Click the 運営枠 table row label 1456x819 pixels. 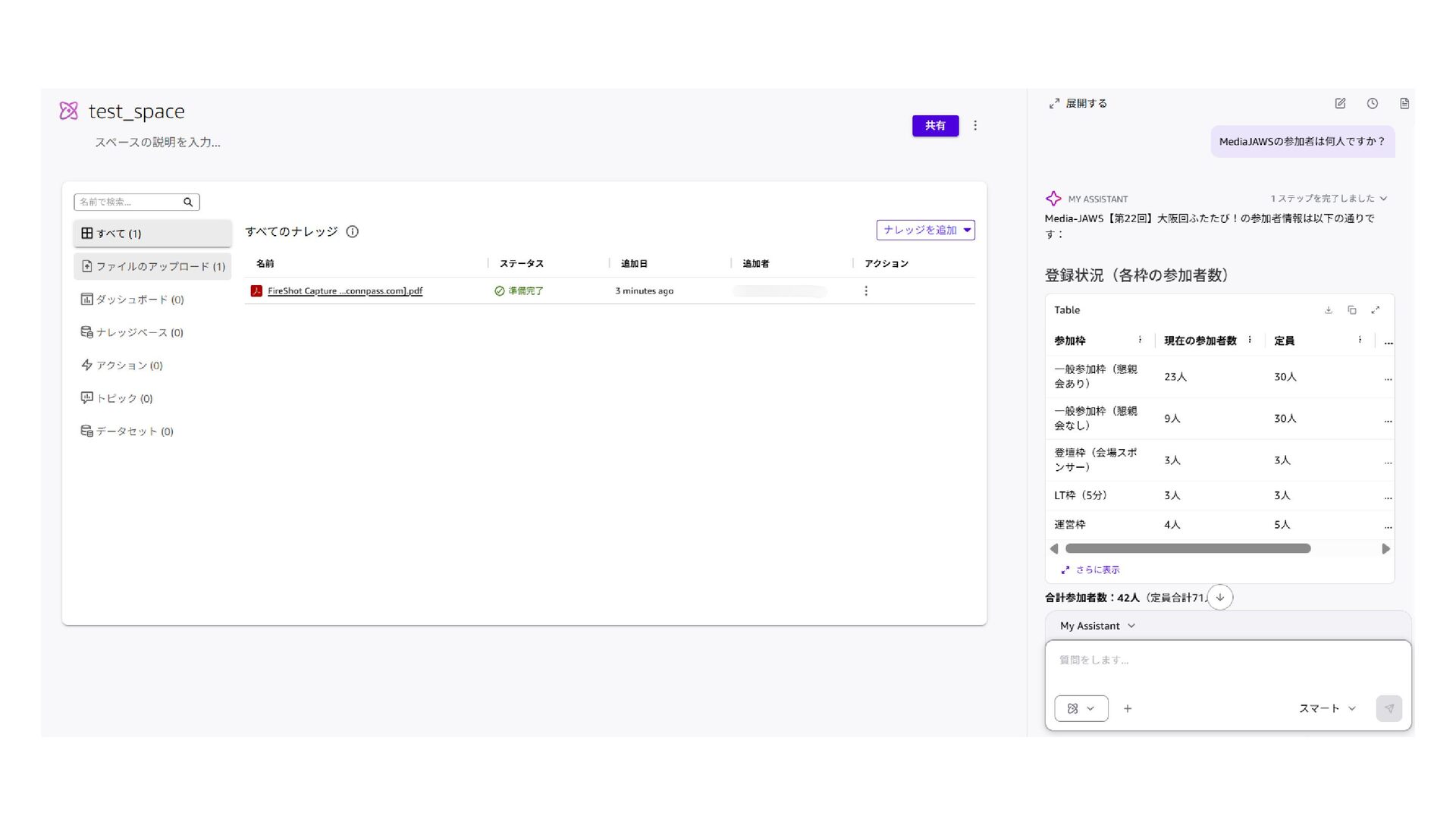1070,525
